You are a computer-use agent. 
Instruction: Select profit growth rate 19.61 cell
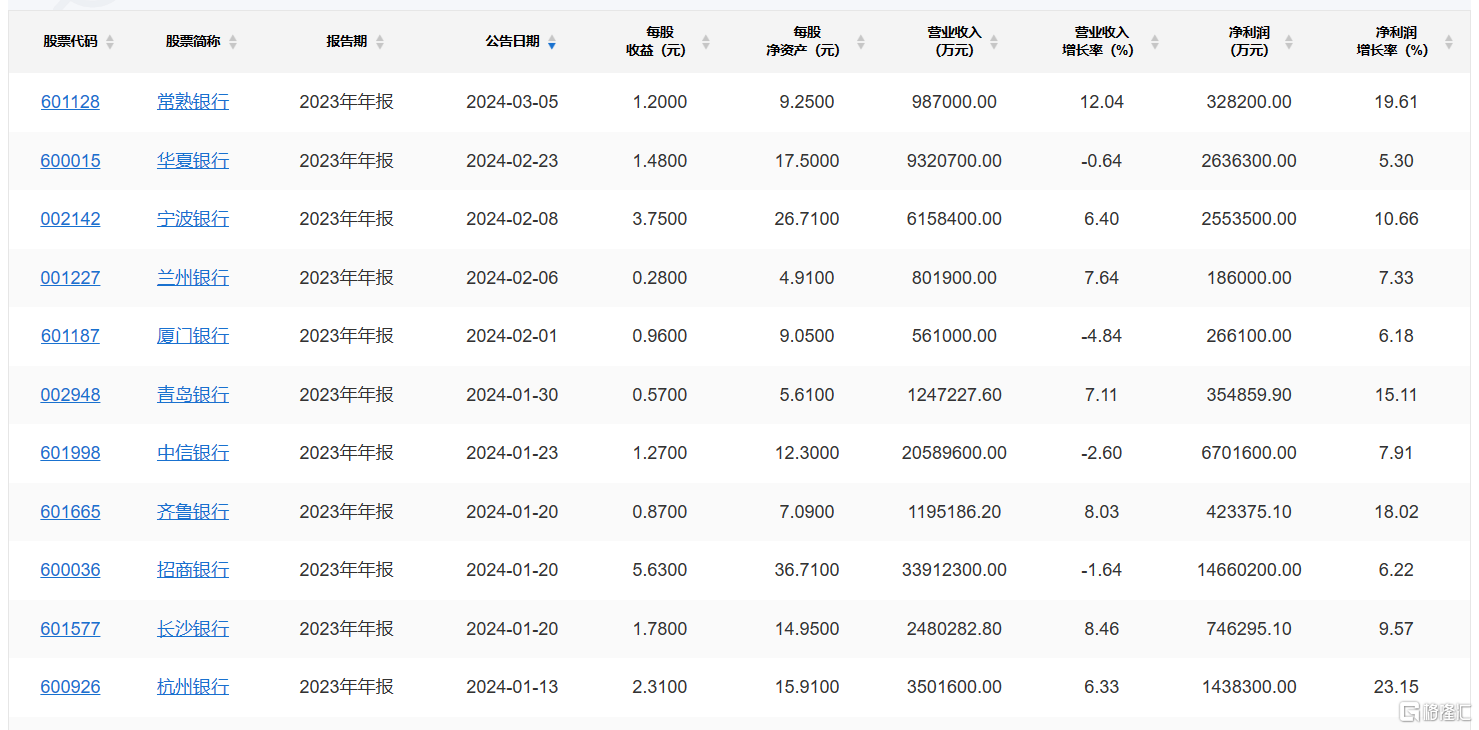(x=1396, y=102)
